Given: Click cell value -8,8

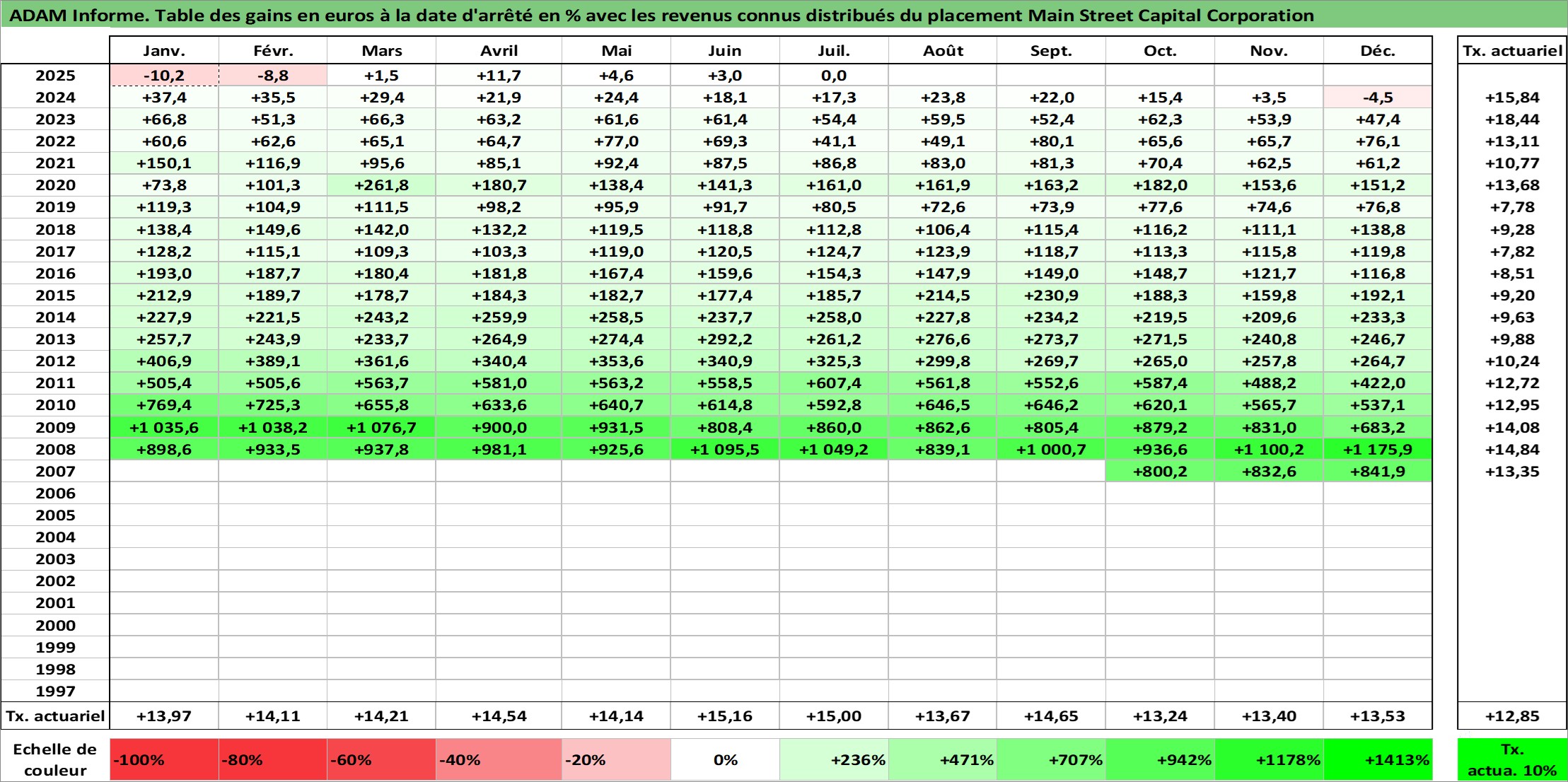Looking at the screenshot, I should point(273,76).
